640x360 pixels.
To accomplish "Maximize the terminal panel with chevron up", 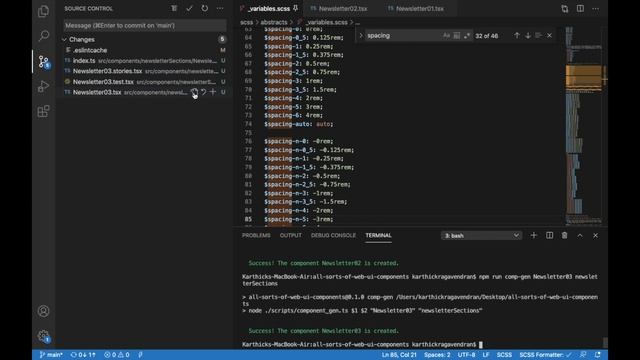I will click(x=580, y=236).
